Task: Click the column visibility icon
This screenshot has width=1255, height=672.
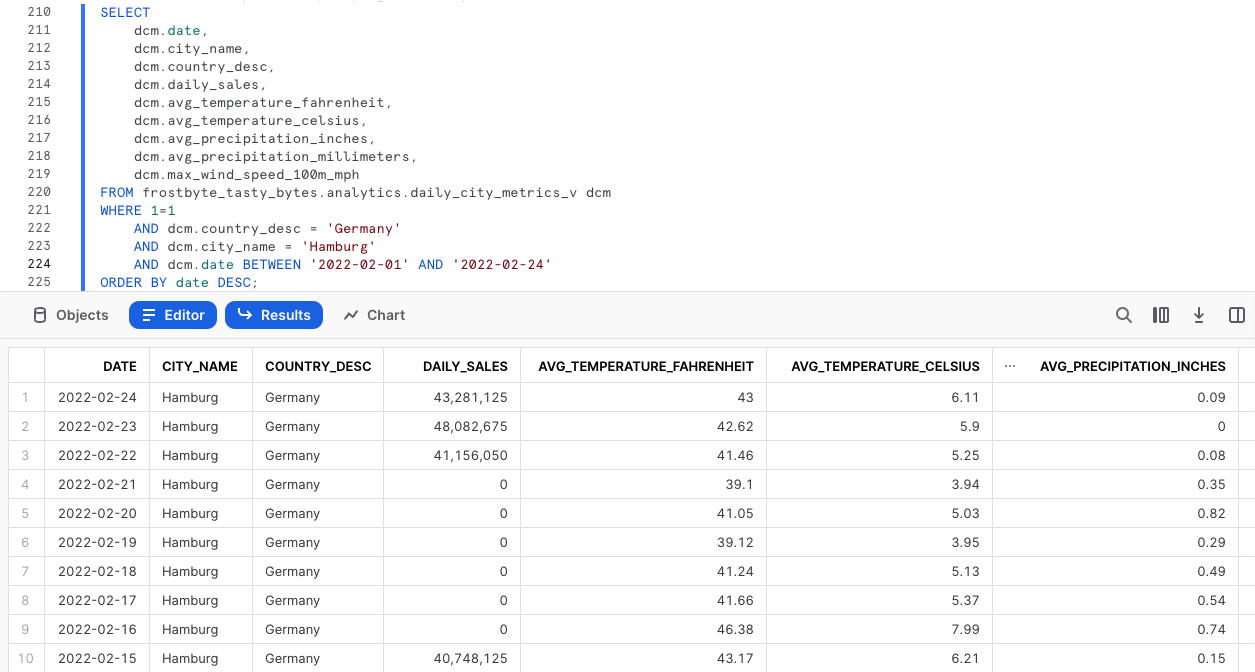Action: [x=1161, y=315]
